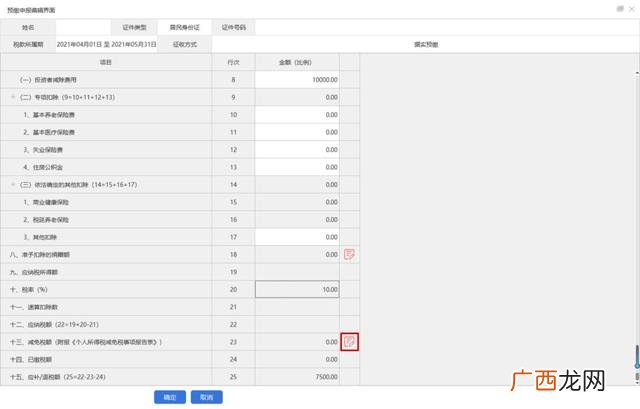Collapse the (三) 其他扣除 (14+15+16+17) group
This screenshot has width=640, height=409.
[x=13, y=184]
